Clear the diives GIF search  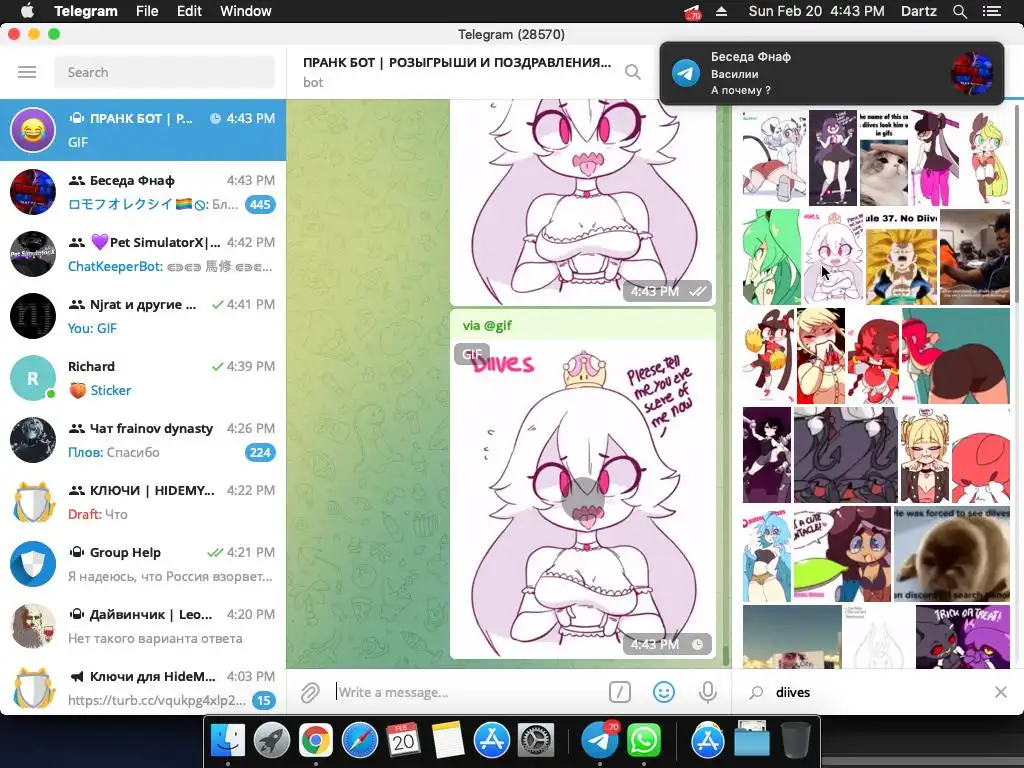coord(1000,692)
